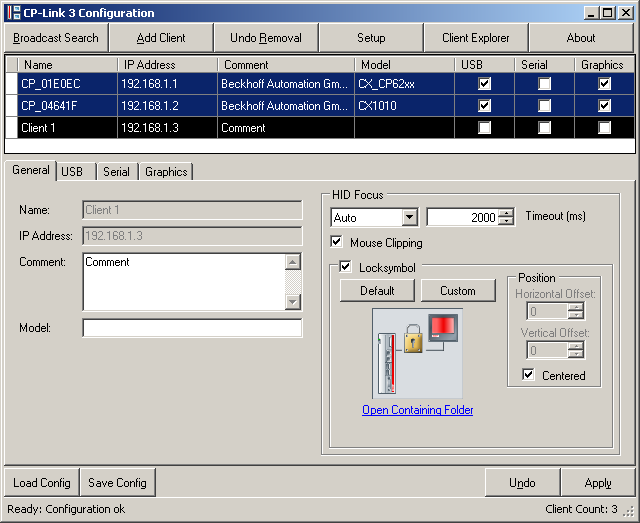
Task: Click model cell CX_CP62xx
Action: [x=404, y=84]
